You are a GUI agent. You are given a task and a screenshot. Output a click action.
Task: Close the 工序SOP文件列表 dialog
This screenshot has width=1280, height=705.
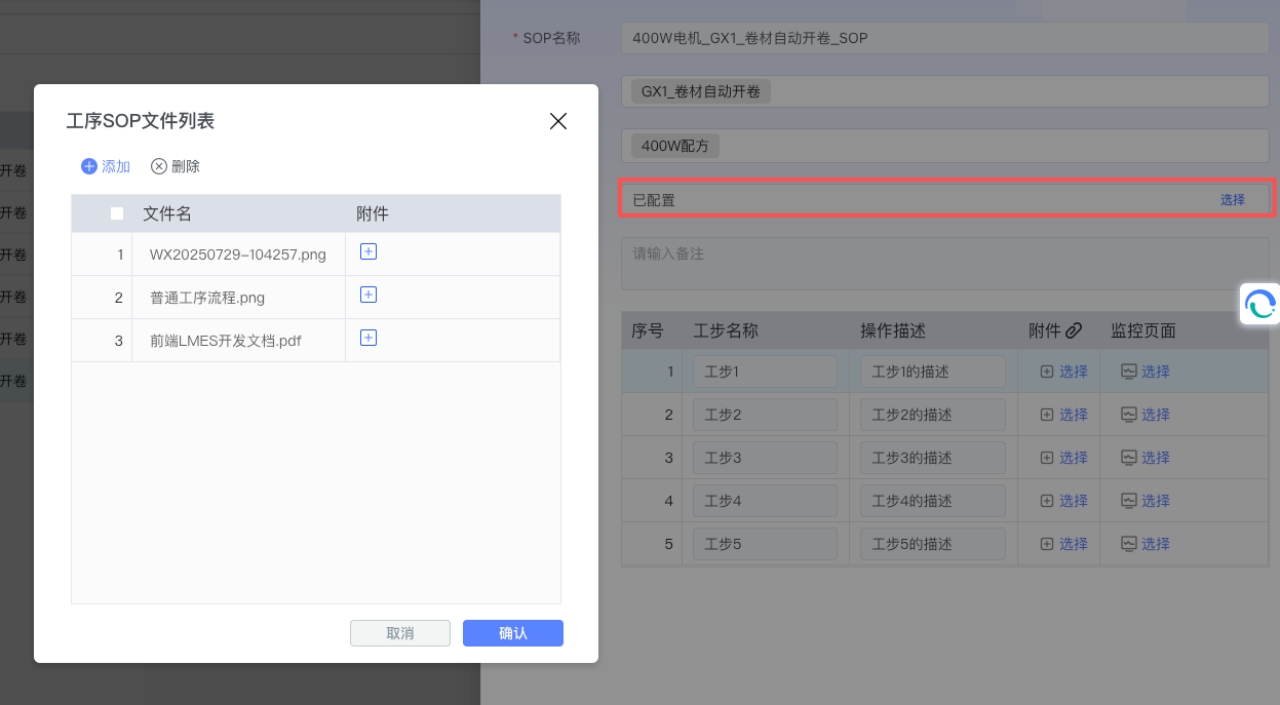558,121
